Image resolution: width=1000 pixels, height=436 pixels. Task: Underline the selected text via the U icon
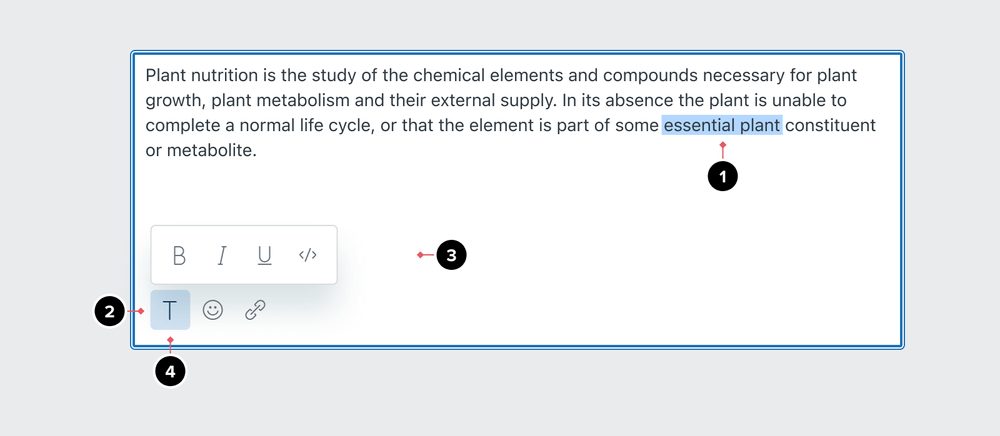[265, 255]
